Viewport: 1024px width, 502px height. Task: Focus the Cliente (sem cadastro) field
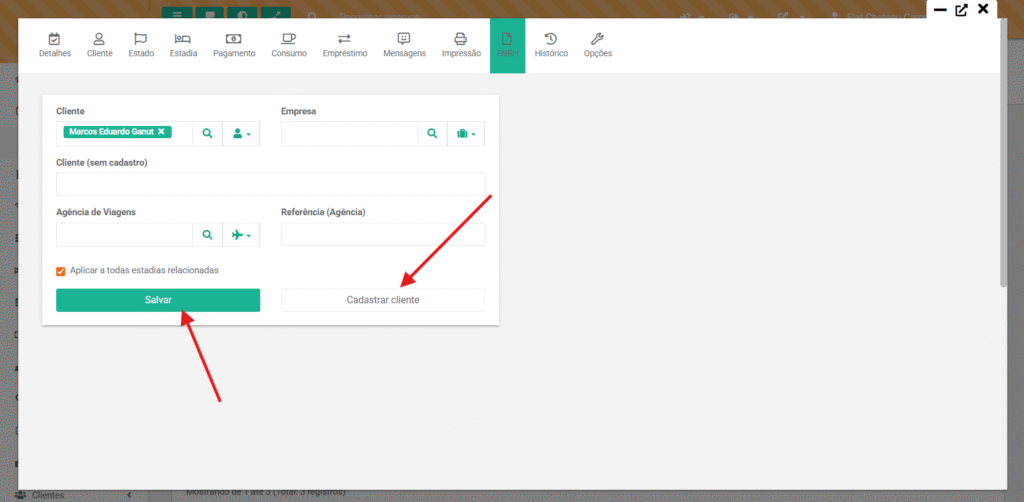(270, 184)
